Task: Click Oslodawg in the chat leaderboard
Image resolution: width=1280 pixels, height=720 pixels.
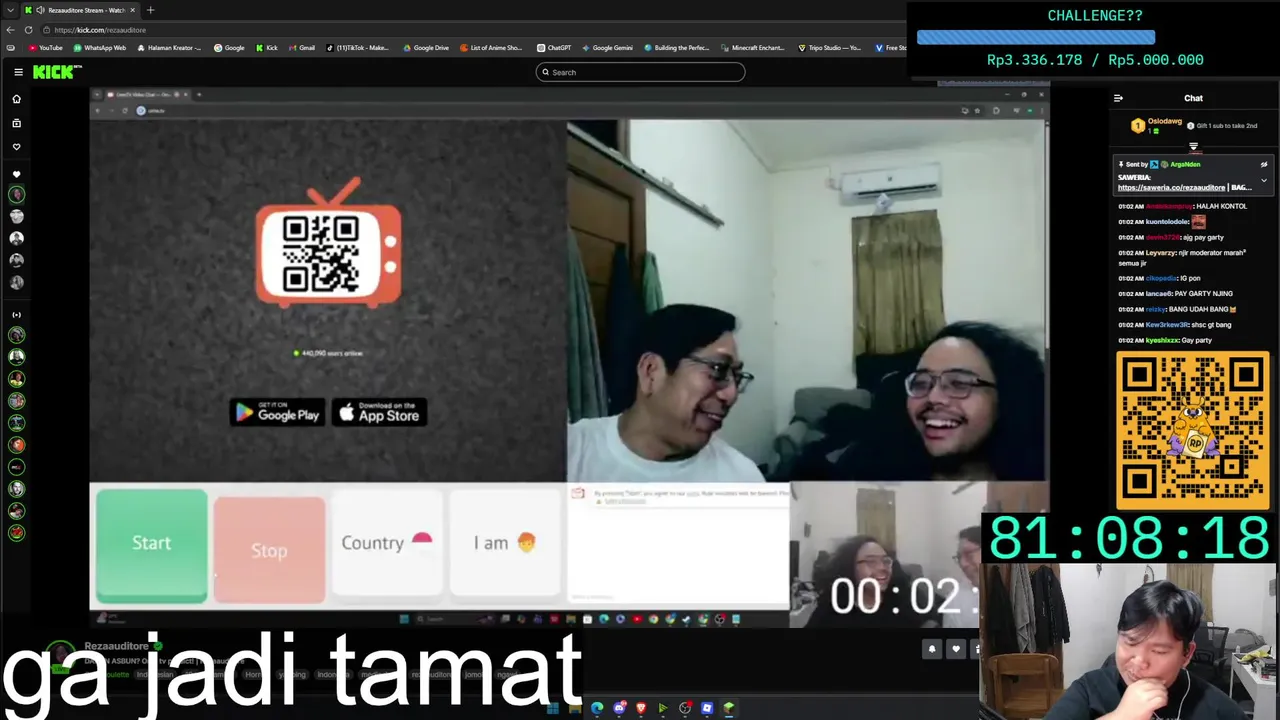Action: (x=1164, y=121)
